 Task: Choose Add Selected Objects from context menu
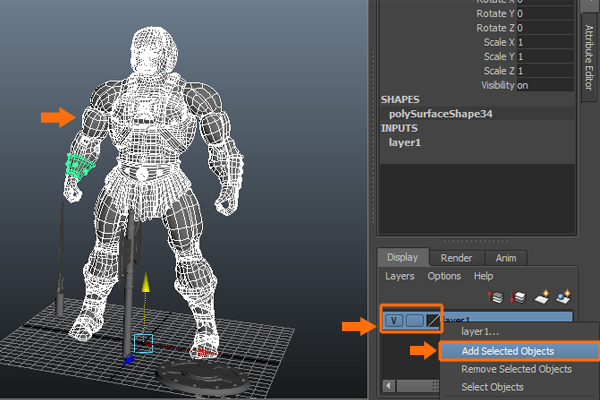(508, 351)
